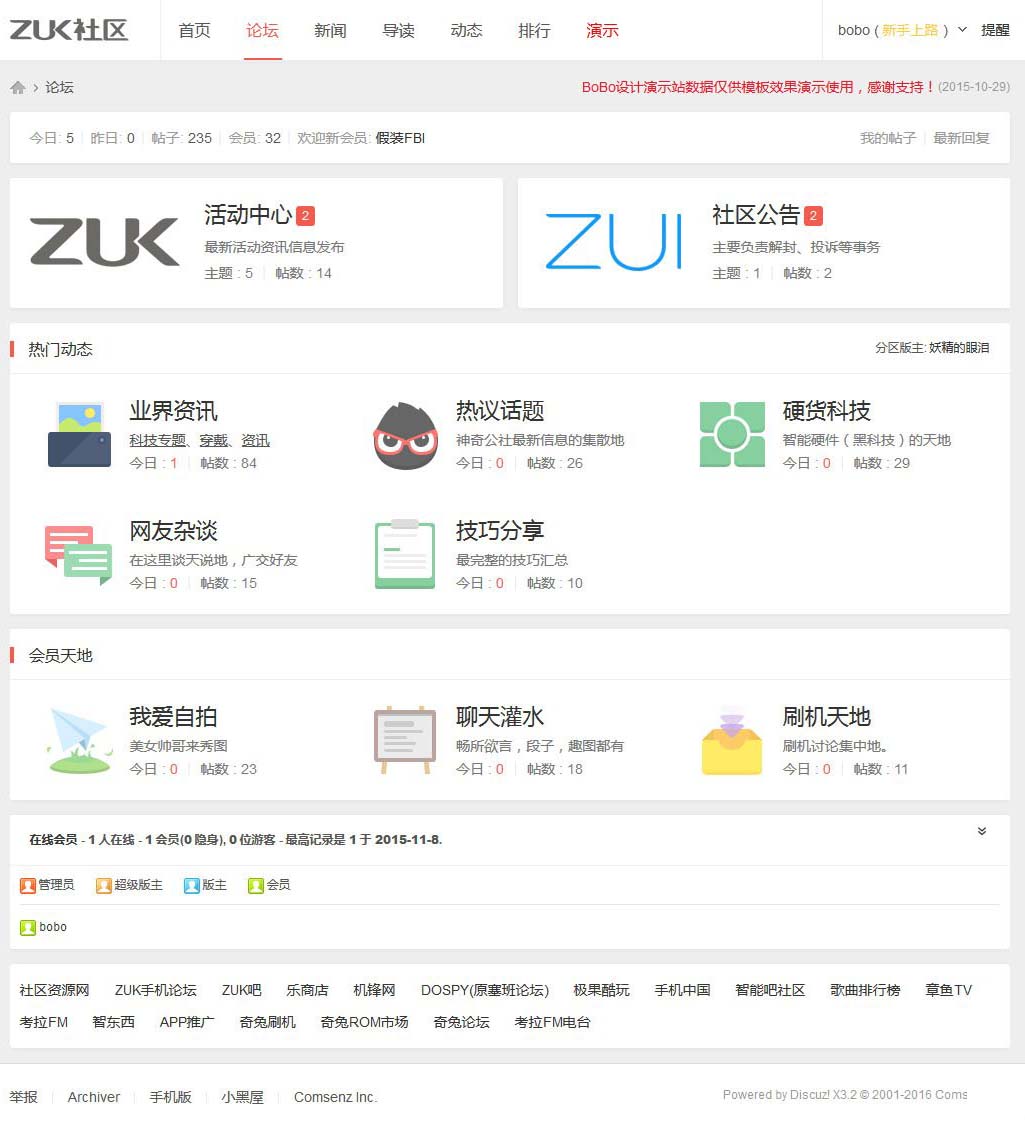Viewport: 1025px width, 1126px height.
Task: Open online member bobo profile
Action: pos(52,927)
